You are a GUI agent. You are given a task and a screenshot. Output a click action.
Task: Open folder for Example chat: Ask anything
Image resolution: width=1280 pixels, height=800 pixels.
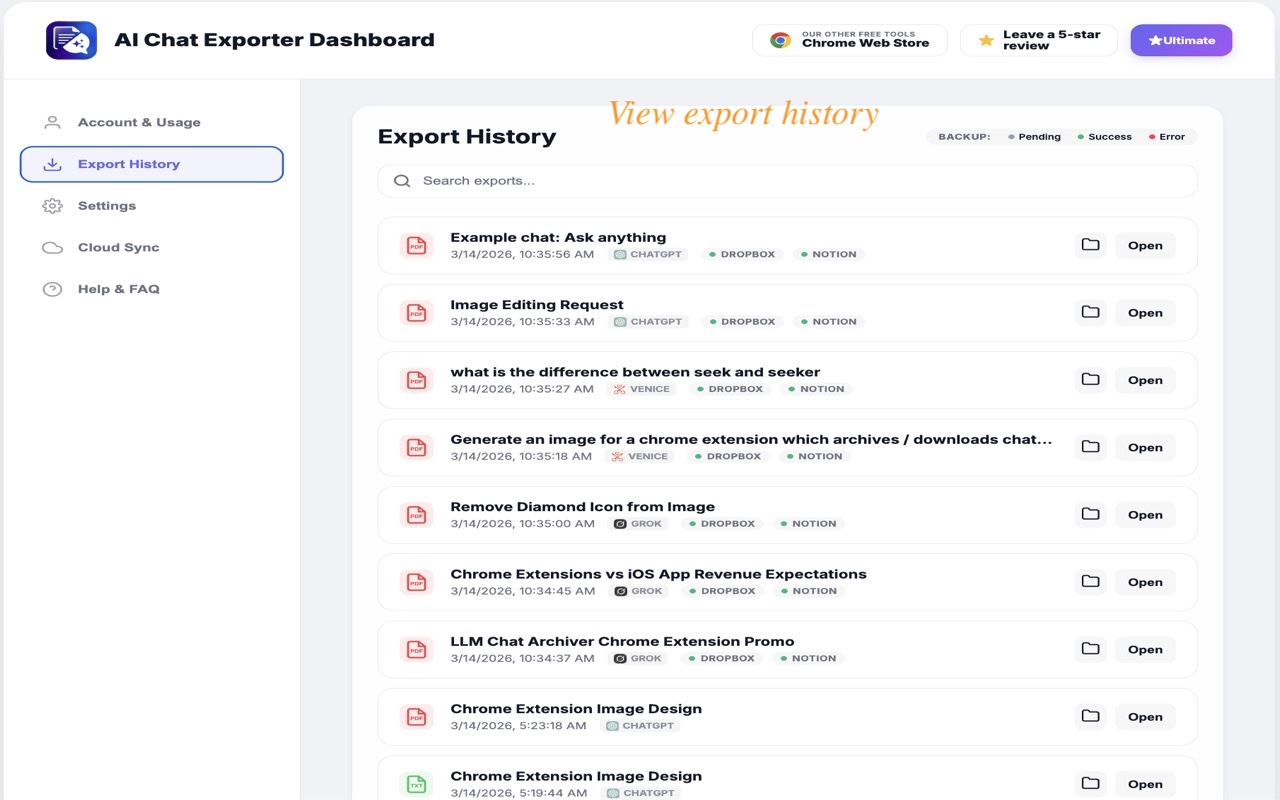click(x=1091, y=245)
